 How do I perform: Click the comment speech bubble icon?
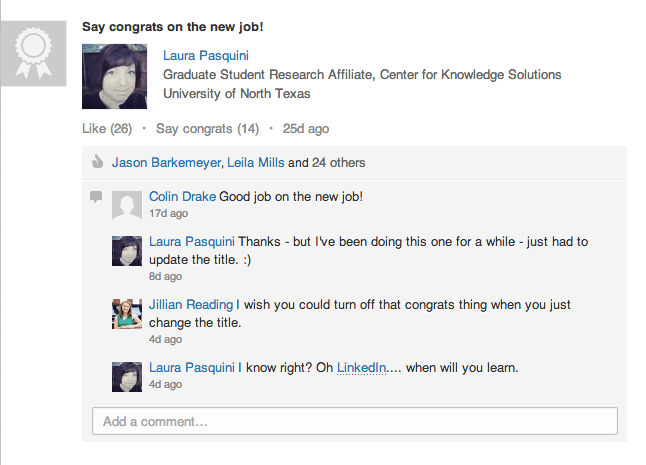(96, 196)
